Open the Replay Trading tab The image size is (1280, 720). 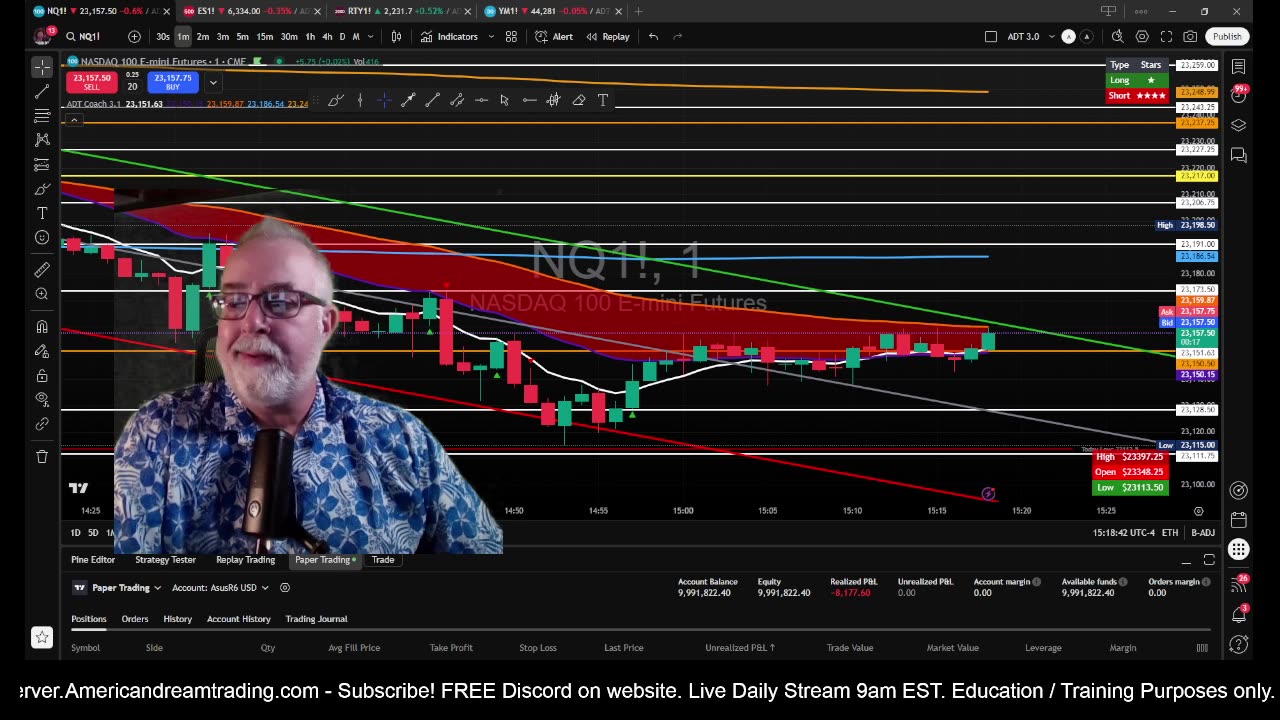[245, 560]
